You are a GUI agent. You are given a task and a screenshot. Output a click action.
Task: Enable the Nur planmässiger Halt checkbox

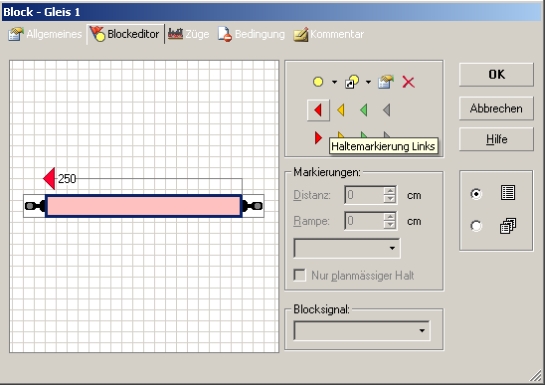pyautogui.click(x=300, y=275)
